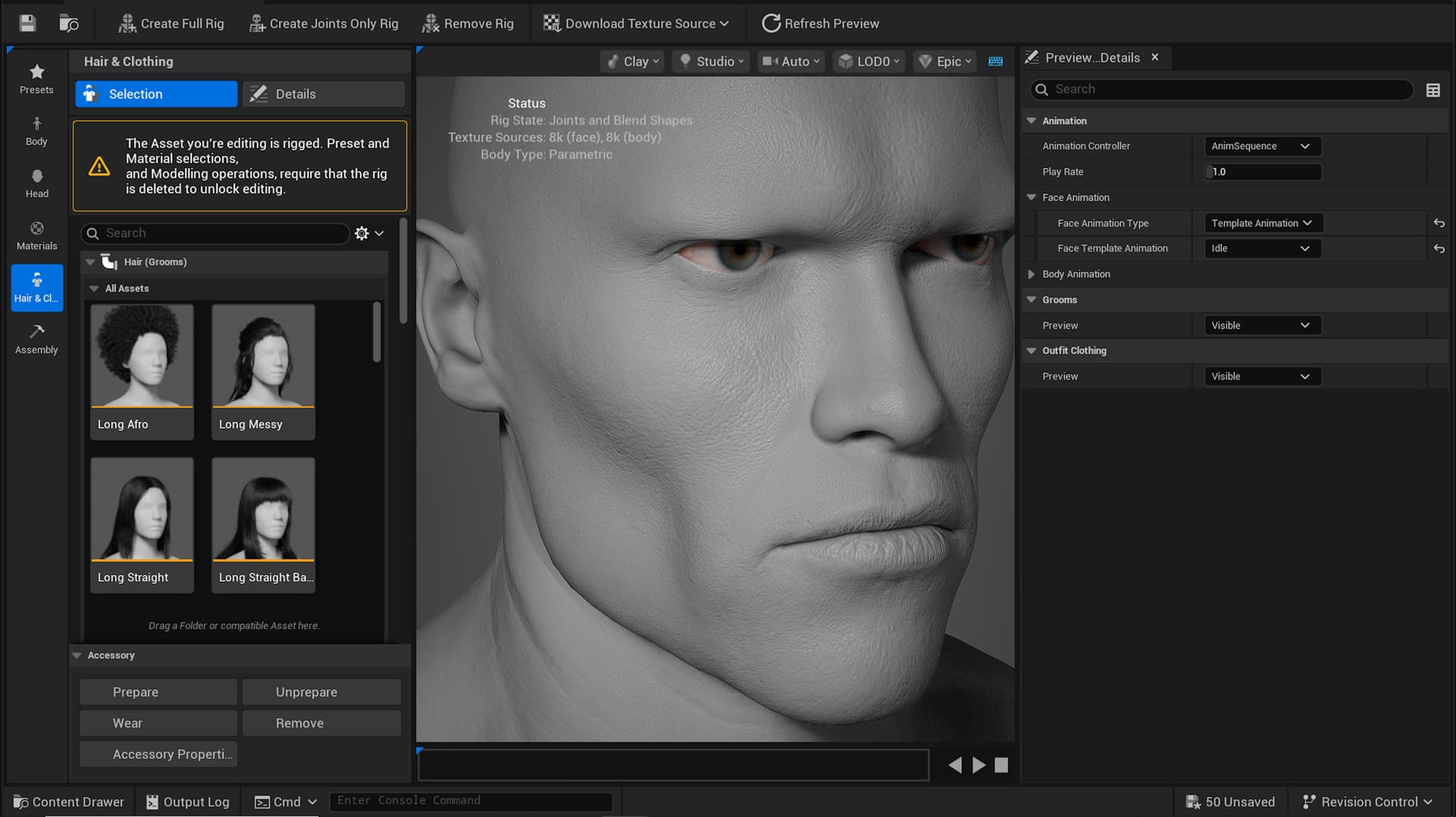The height and width of the screenshot is (817, 1456).
Task: Stop the preview animation playback
Action: pyautogui.click(x=1001, y=765)
